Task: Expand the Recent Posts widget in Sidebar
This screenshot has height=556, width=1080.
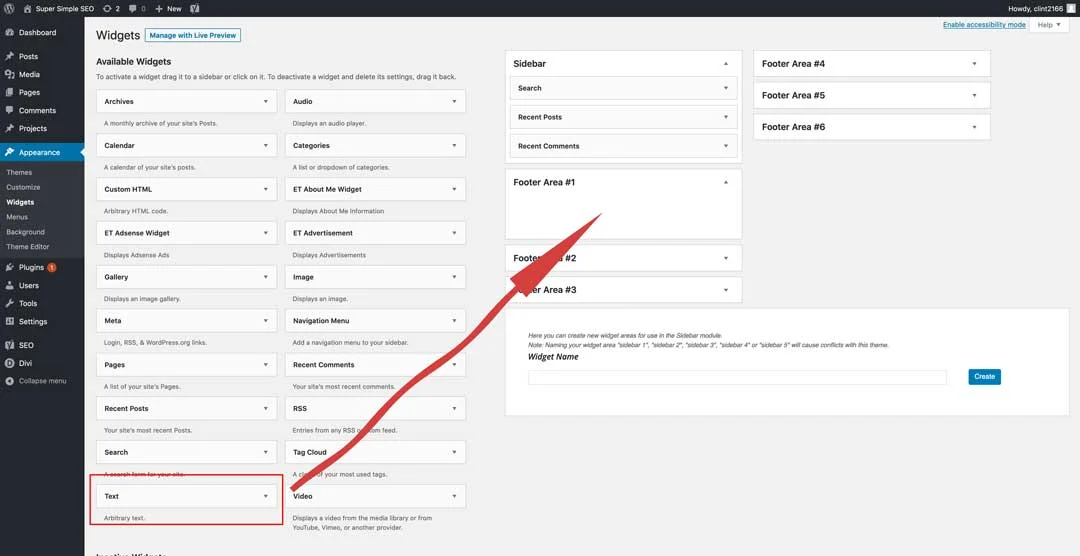Action: (726, 117)
